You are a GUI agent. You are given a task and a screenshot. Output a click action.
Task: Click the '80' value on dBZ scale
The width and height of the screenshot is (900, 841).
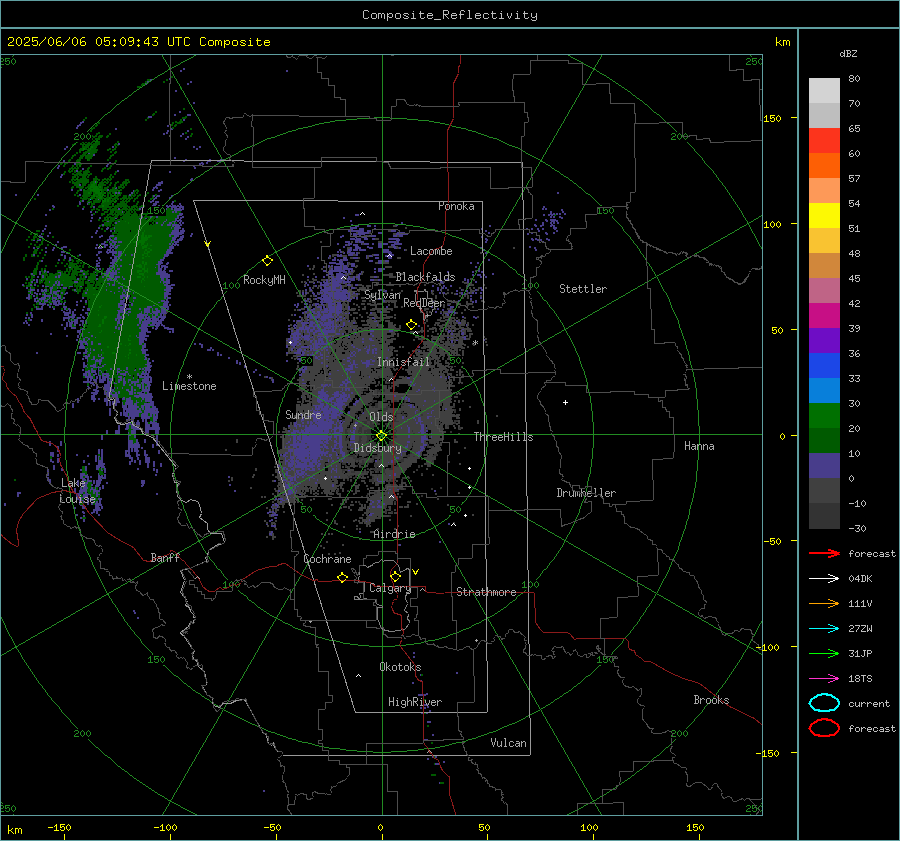coord(854,79)
